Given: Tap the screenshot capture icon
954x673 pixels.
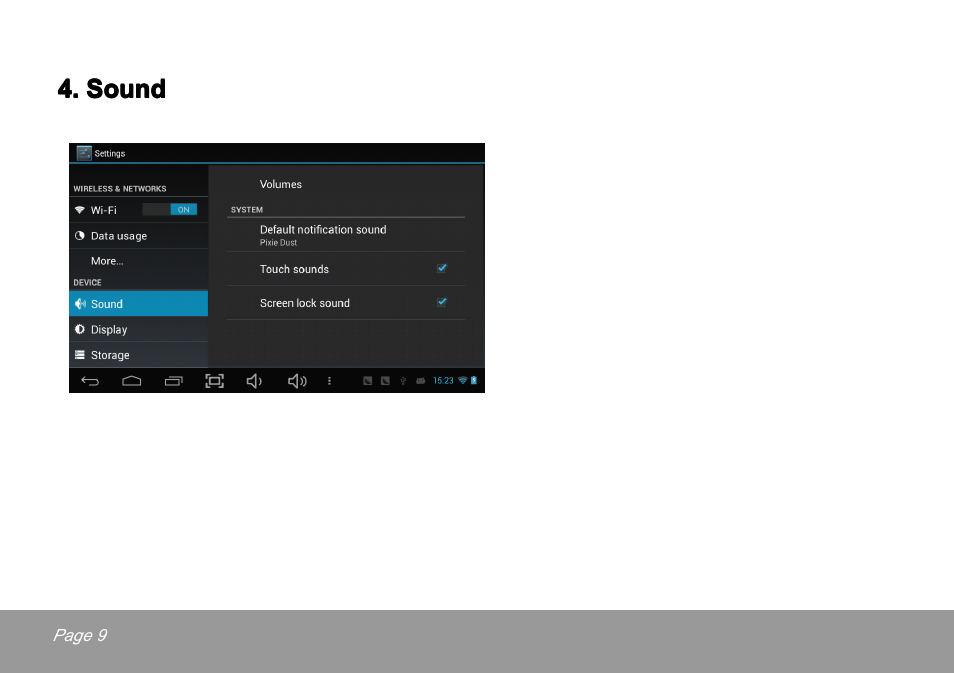Looking at the screenshot, I should click(x=214, y=381).
